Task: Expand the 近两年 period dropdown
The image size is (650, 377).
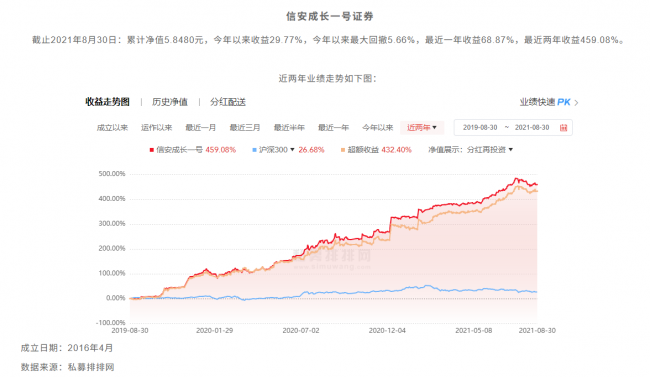Action: click(x=422, y=128)
